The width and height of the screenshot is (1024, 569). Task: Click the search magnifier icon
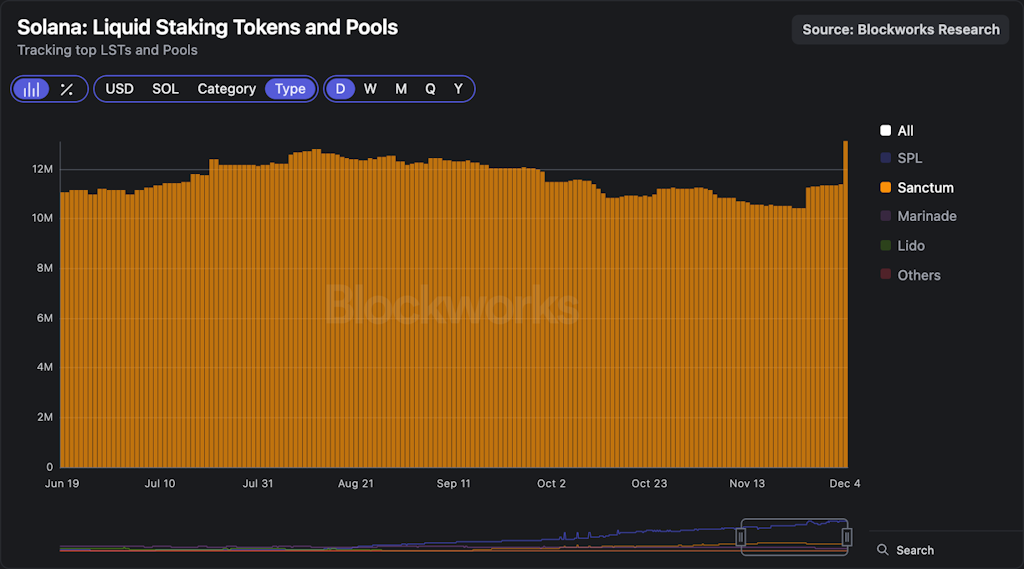point(882,550)
